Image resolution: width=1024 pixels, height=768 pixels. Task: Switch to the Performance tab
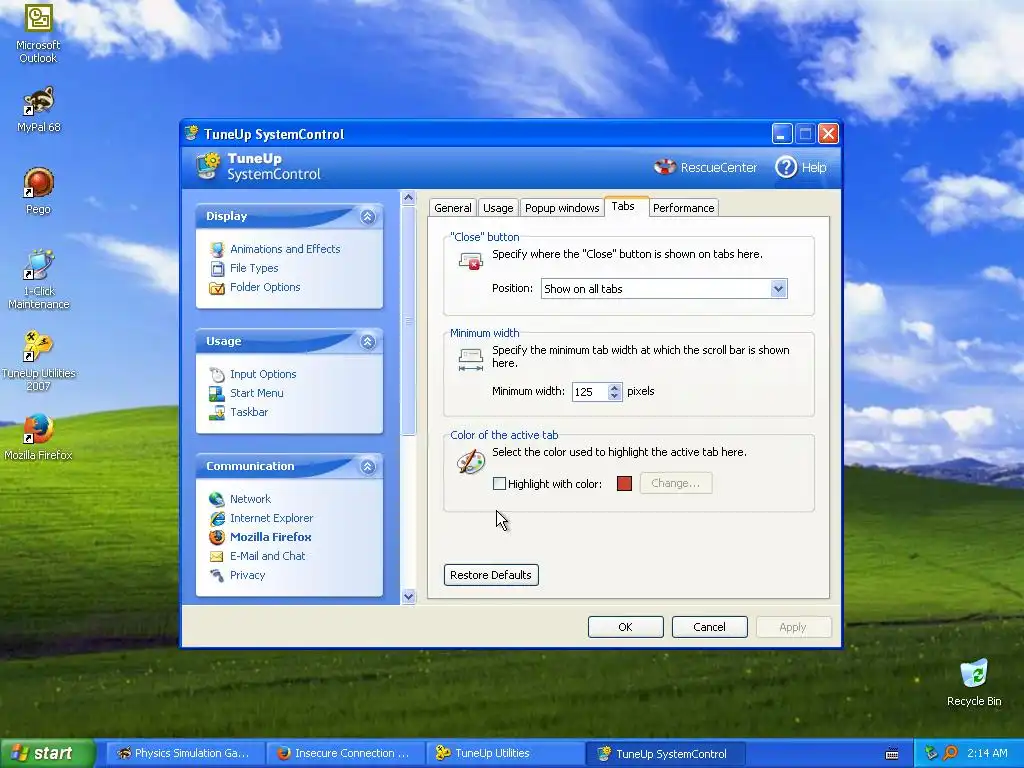tap(683, 208)
